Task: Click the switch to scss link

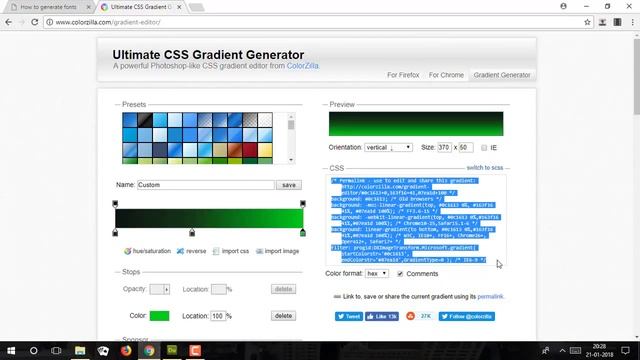Action: coord(485,168)
